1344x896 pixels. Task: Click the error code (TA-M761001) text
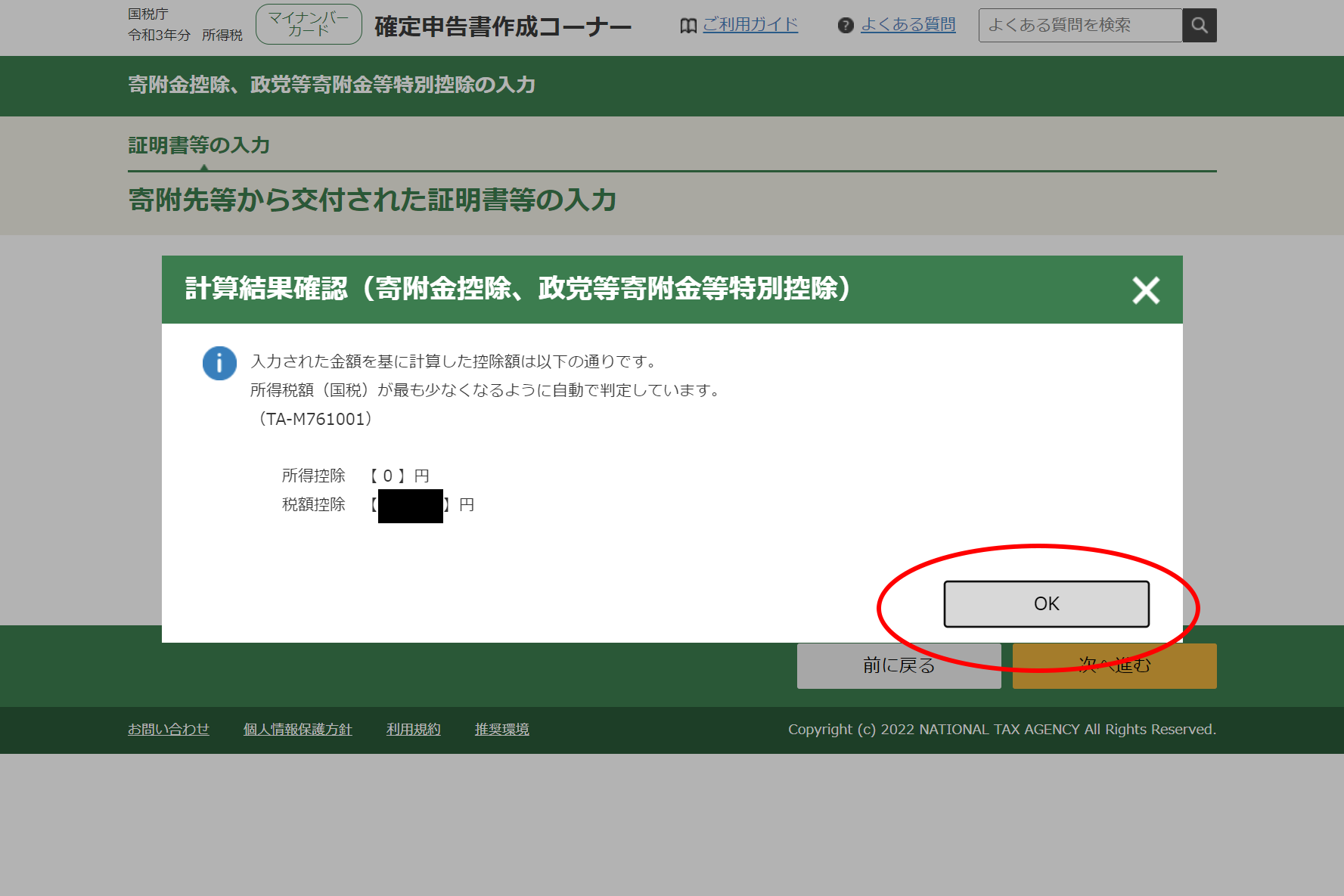pyautogui.click(x=315, y=419)
